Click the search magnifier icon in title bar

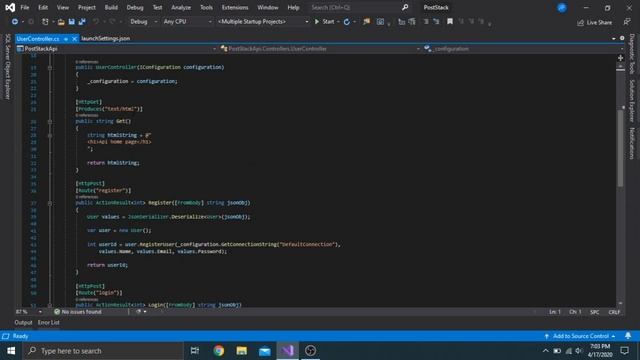coord(405,7)
